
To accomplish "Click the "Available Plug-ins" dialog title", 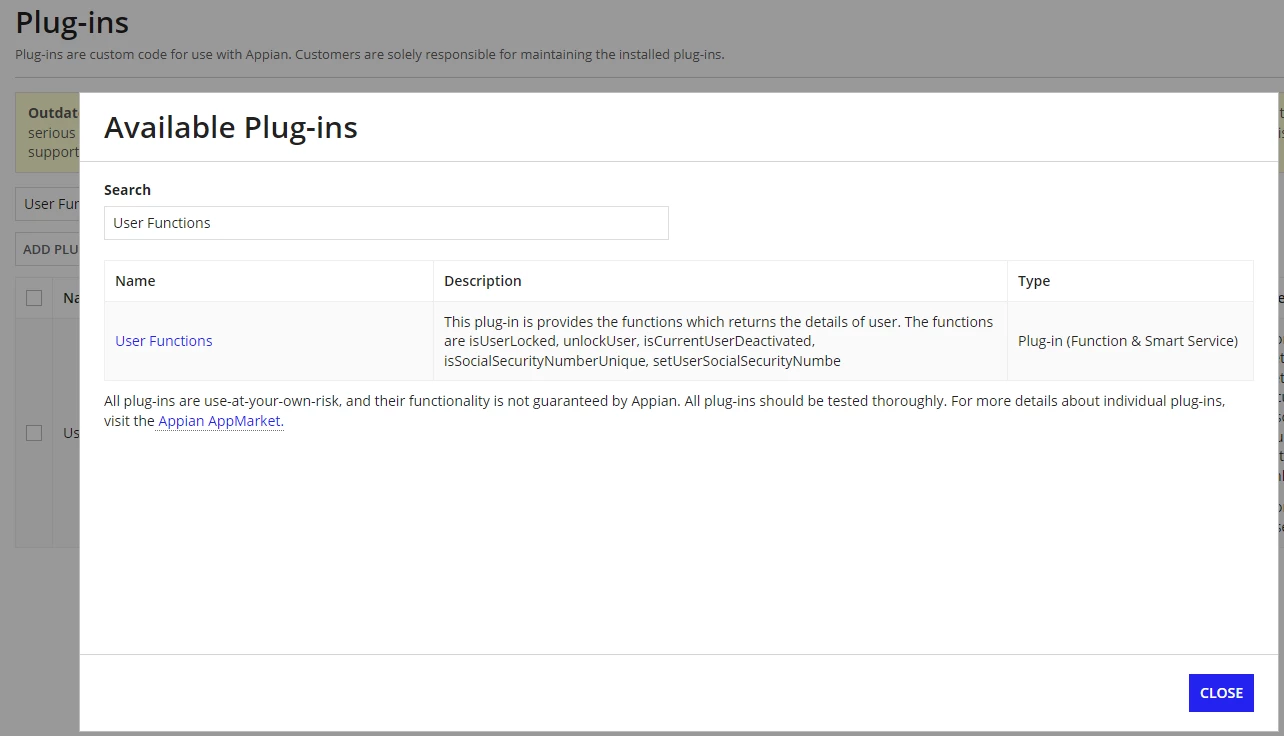I will (231, 128).
